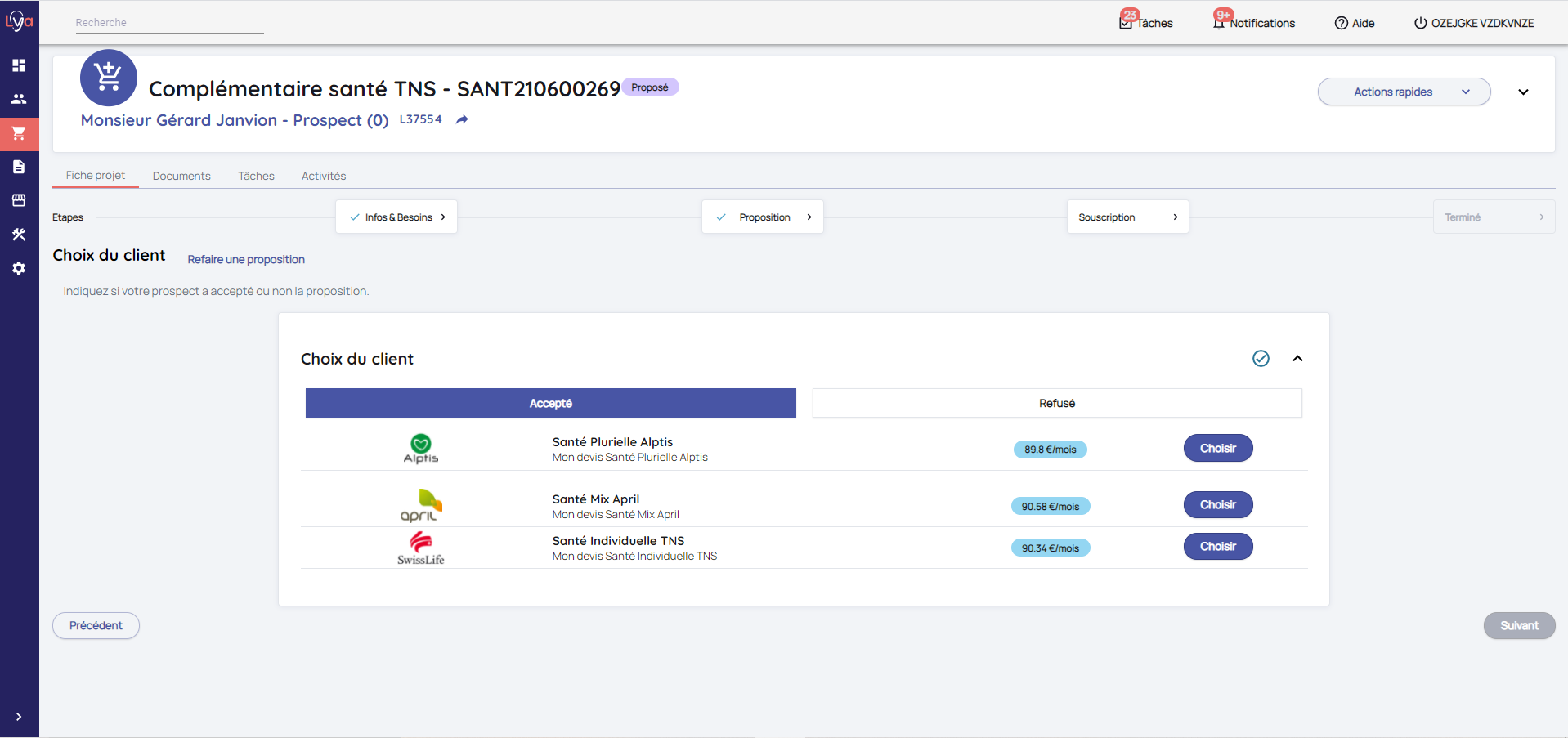Viewport: 1568px width, 738px height.
Task: Click in the Recherche search field
Action: coord(169,23)
